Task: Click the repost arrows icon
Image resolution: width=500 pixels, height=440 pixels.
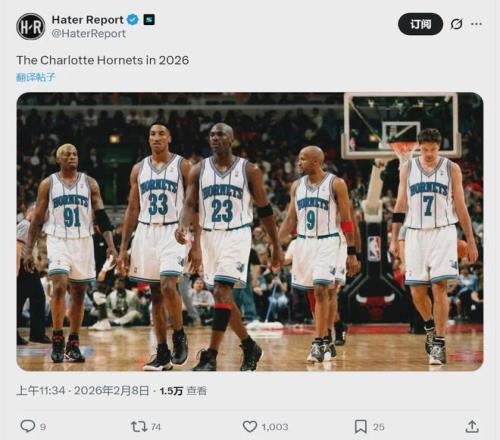Action: pos(139,426)
